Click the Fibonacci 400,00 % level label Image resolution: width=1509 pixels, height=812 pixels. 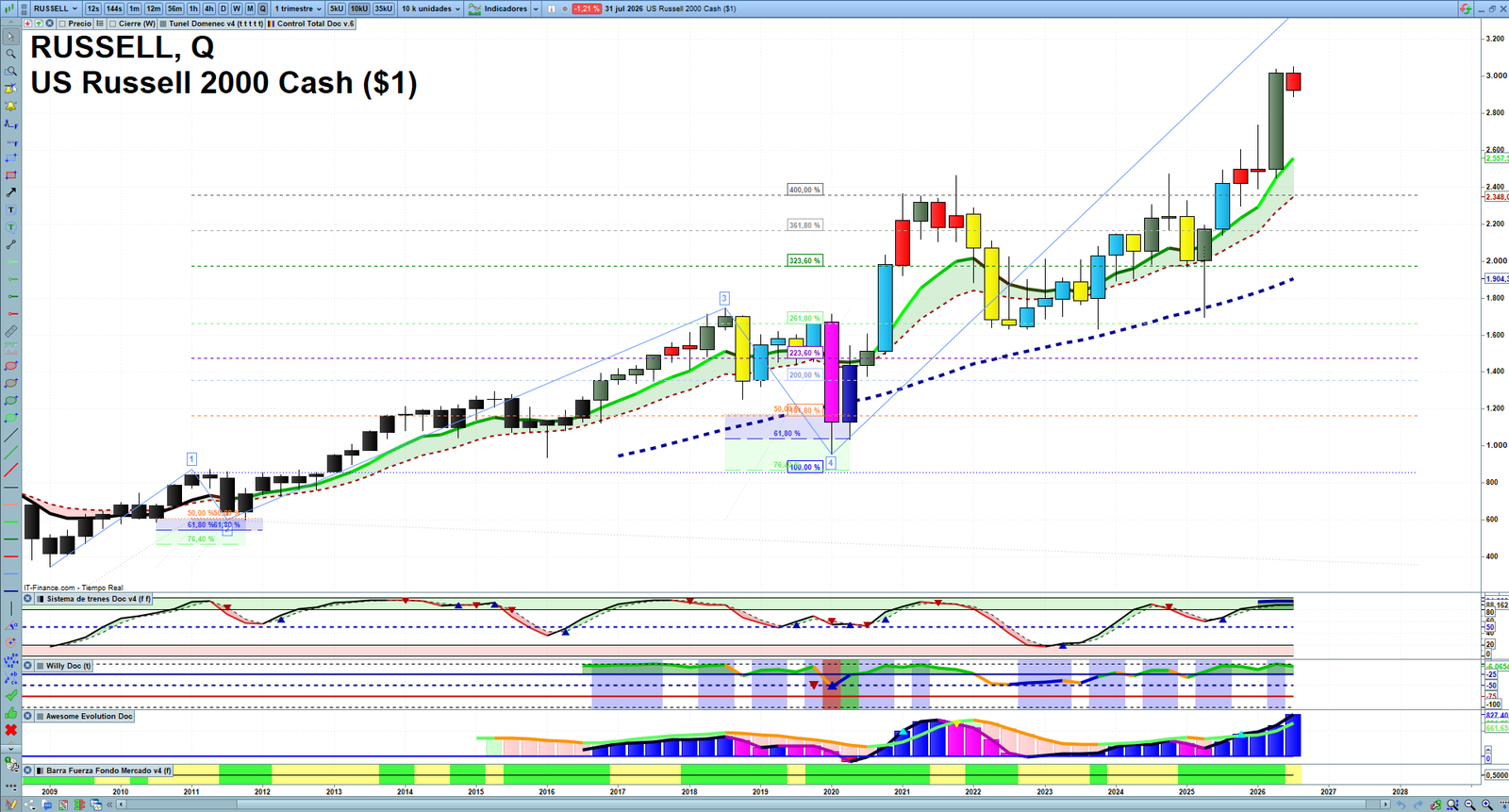pyautogui.click(x=804, y=190)
